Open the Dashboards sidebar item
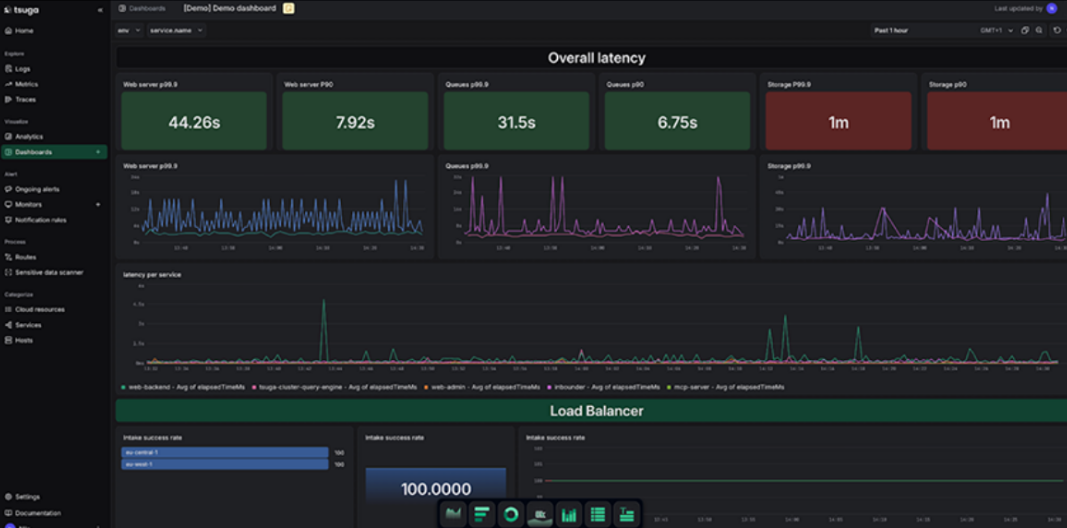This screenshot has height=528, width=1067. [x=54, y=152]
